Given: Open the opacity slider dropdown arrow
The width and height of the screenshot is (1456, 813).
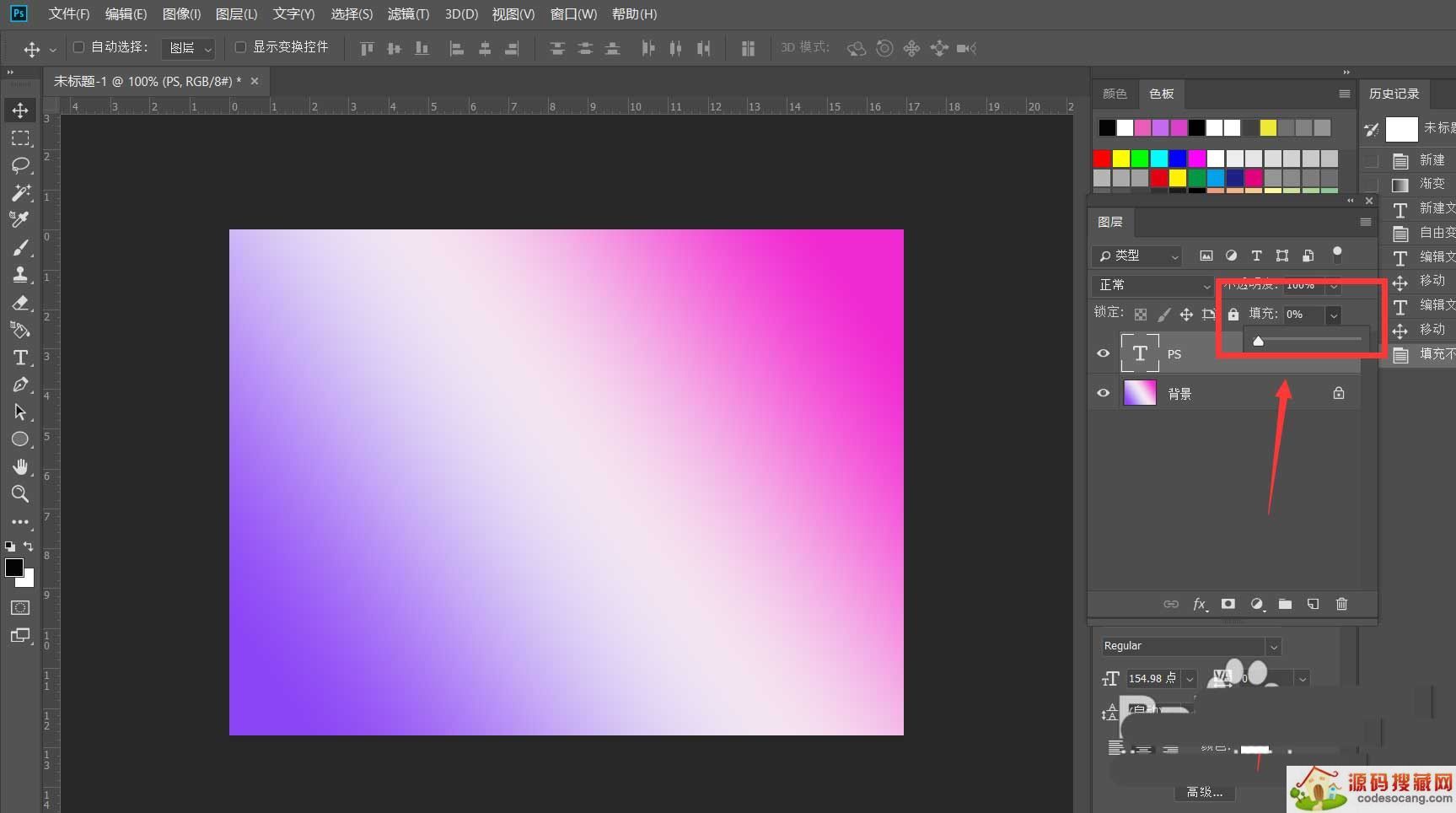Looking at the screenshot, I should point(1334,286).
